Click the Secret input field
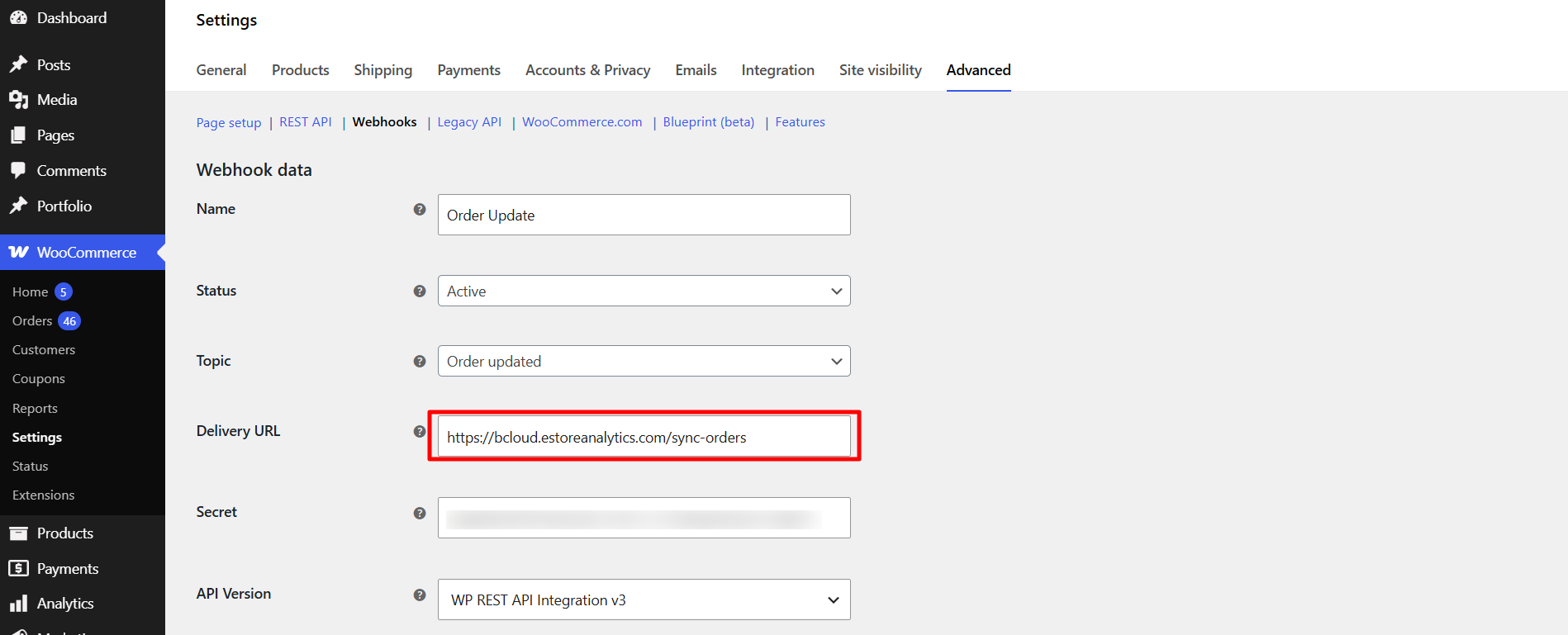Viewport: 1568px width, 635px height. (644, 518)
